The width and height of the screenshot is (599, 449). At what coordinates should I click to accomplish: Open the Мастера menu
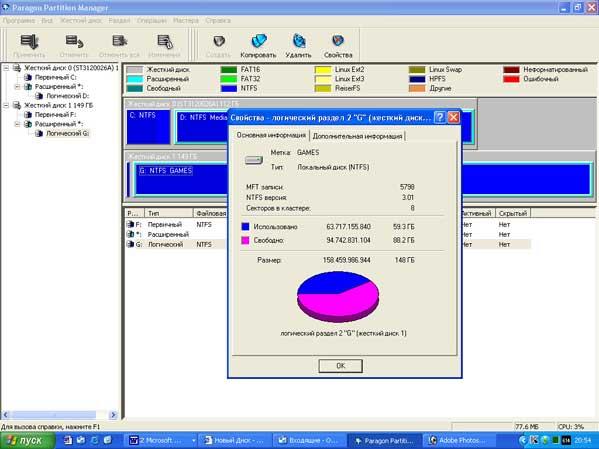click(186, 21)
